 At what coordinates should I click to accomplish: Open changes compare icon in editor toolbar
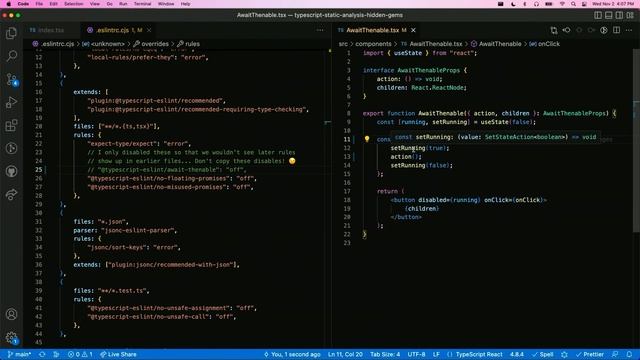click(x=554, y=30)
